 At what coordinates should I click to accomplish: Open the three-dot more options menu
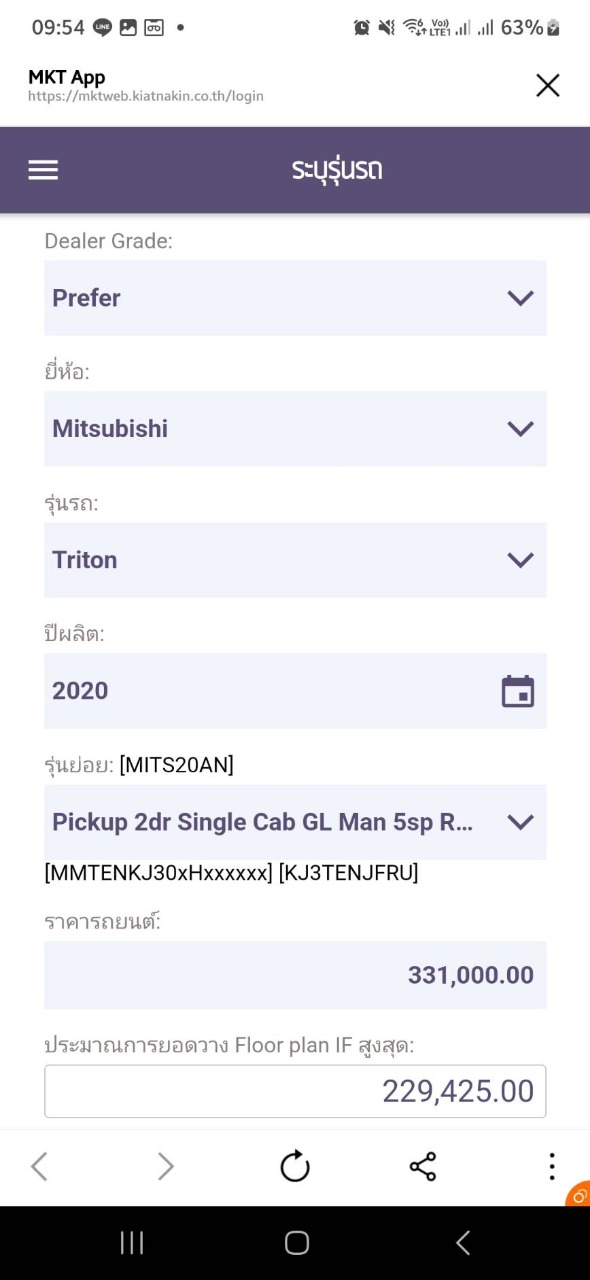pos(551,1166)
